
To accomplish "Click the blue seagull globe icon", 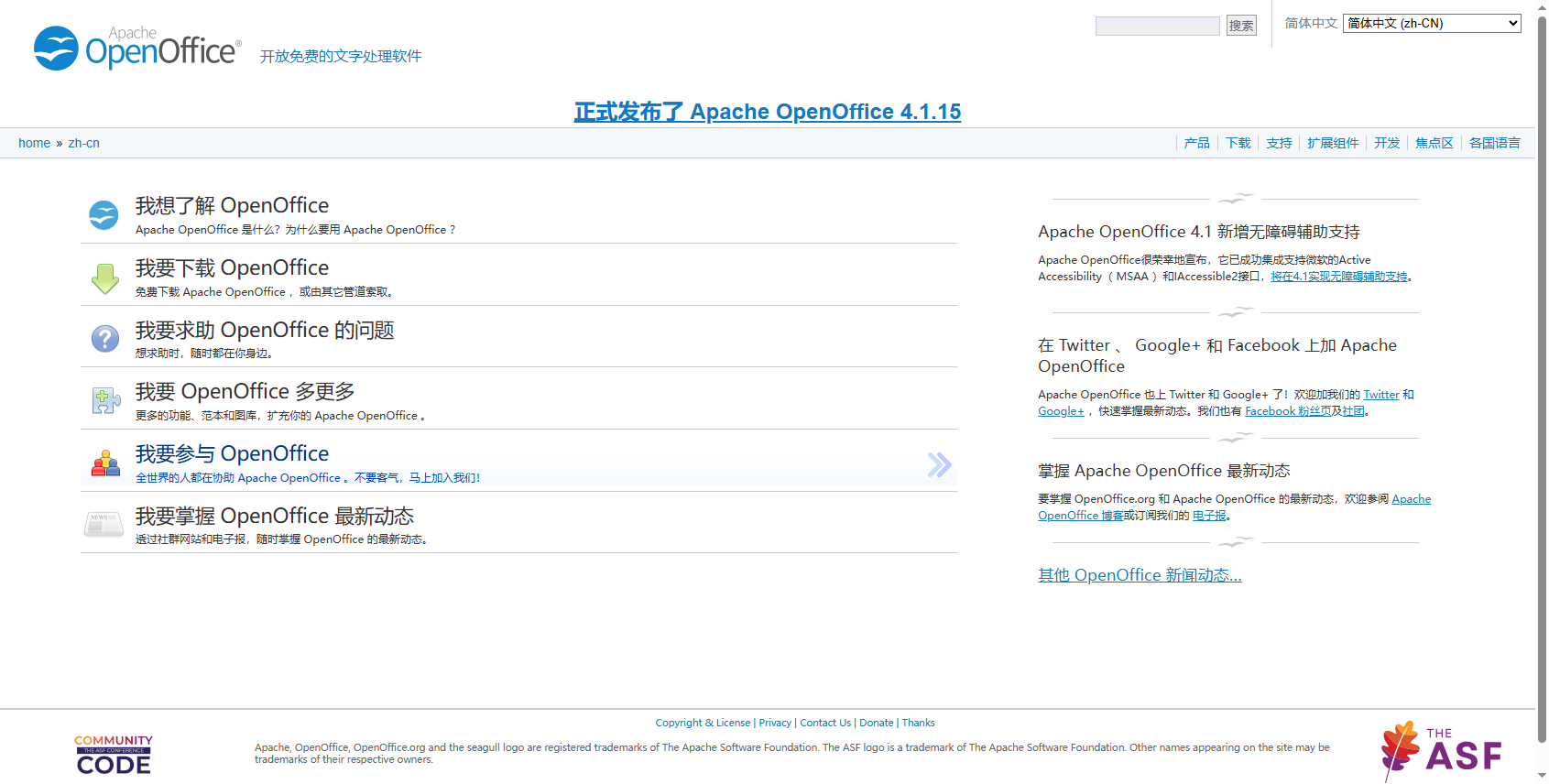I will (104, 215).
